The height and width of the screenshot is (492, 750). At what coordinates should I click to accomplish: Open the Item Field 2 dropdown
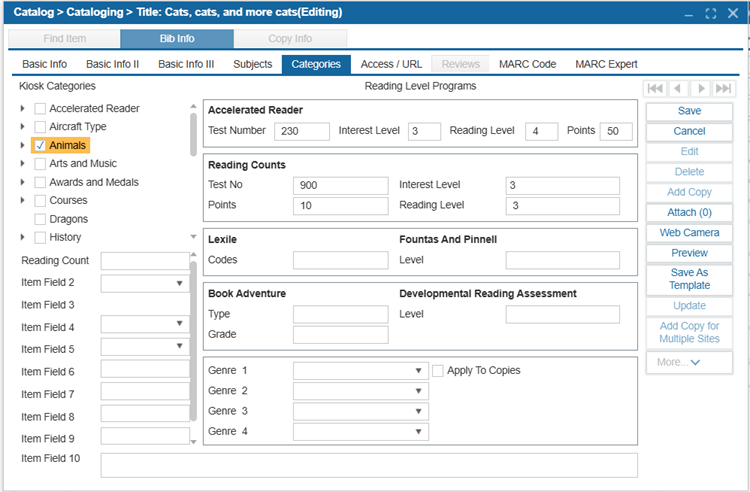coord(145,283)
